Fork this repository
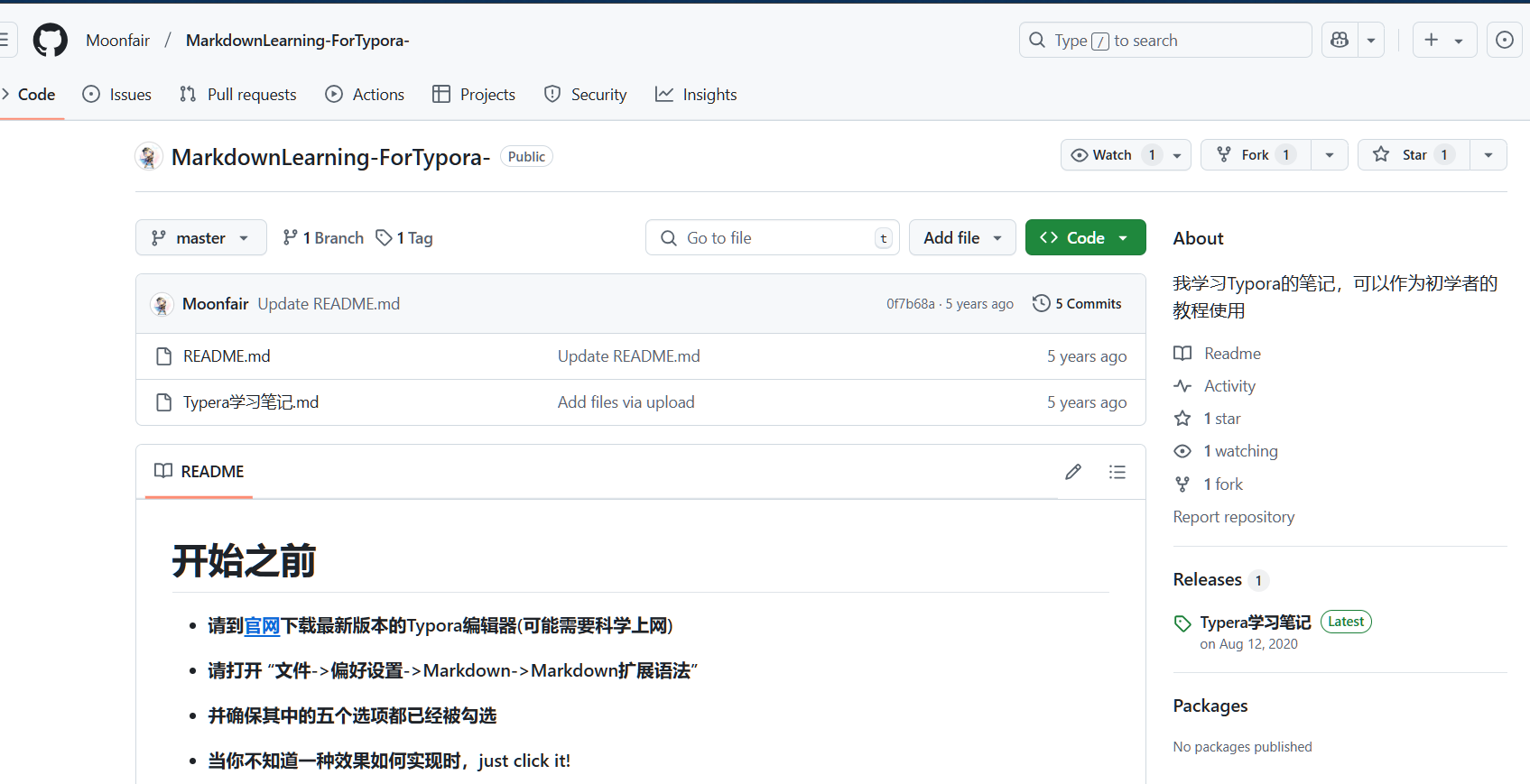Image resolution: width=1530 pixels, height=784 pixels. (x=1256, y=155)
